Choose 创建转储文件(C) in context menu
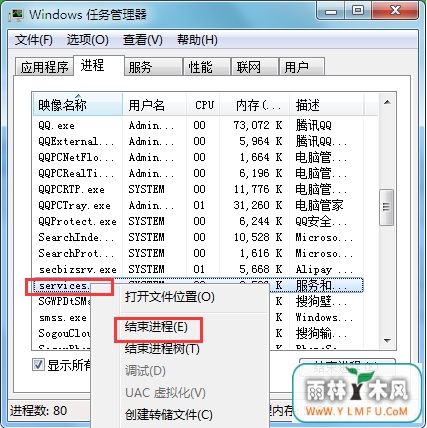The image size is (427, 428). [169, 415]
